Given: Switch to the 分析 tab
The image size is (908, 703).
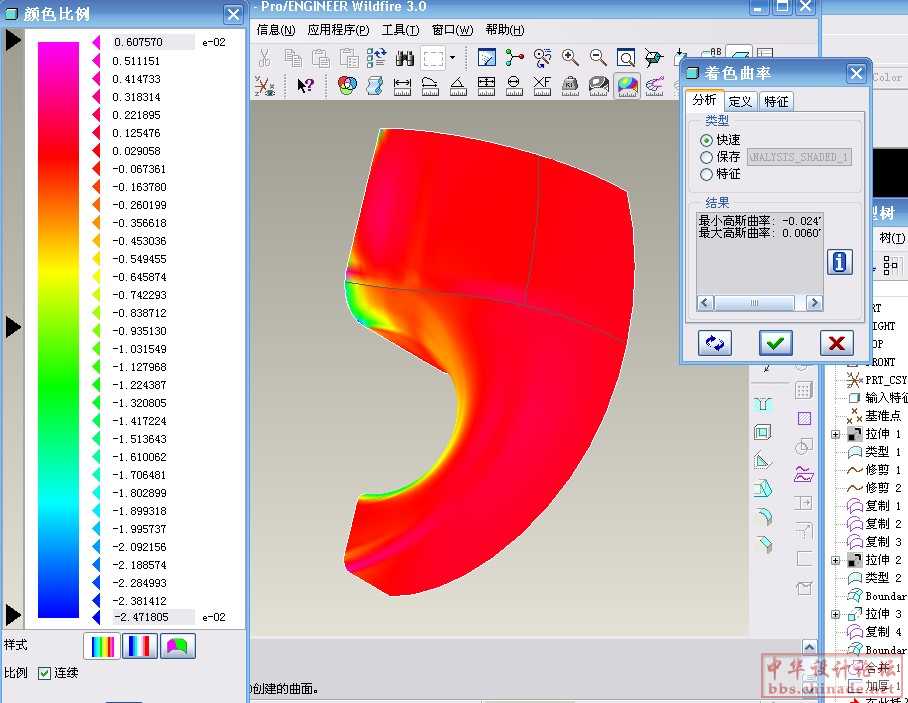Looking at the screenshot, I should click(x=704, y=100).
